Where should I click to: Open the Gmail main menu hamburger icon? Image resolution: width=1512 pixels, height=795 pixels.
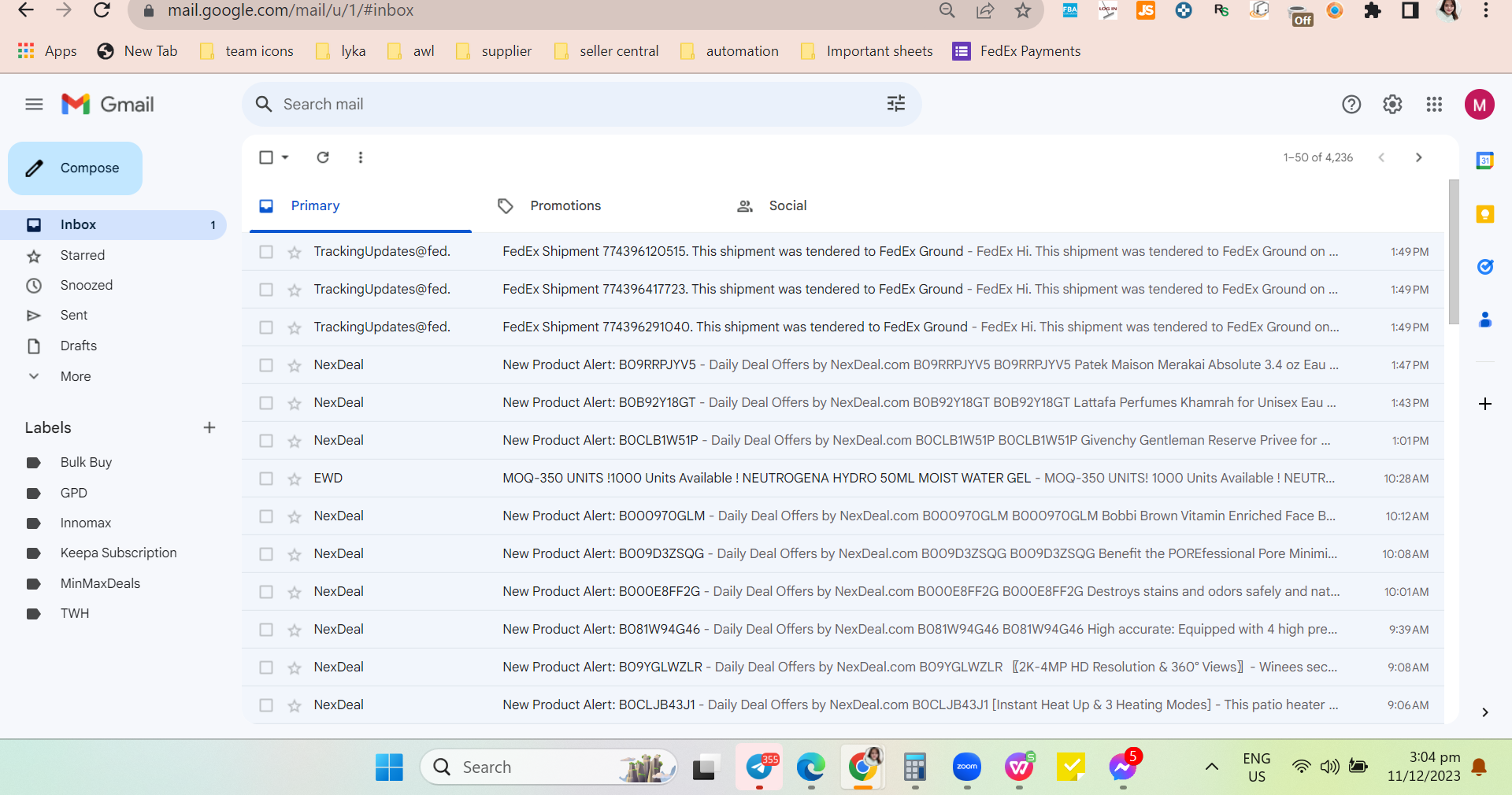coord(34,104)
